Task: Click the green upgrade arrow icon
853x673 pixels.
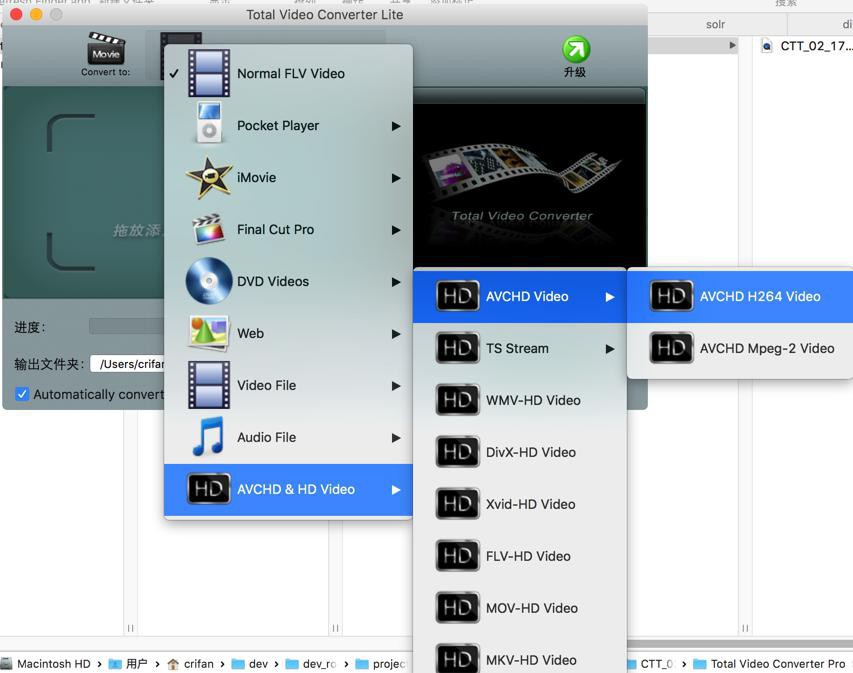Action: click(576, 49)
